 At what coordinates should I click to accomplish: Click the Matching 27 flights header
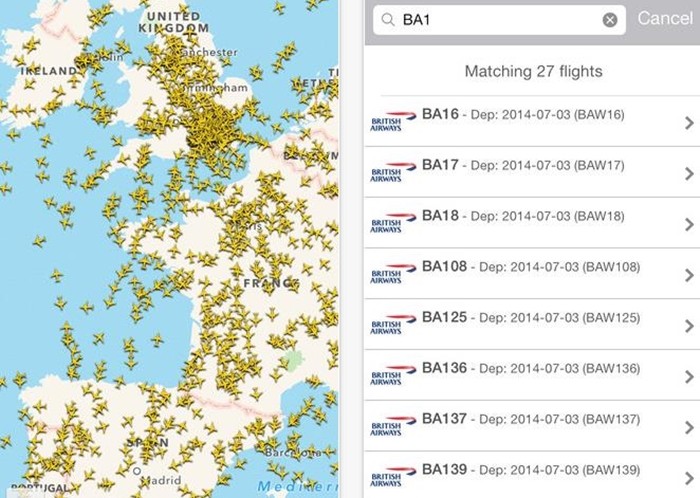(533, 71)
